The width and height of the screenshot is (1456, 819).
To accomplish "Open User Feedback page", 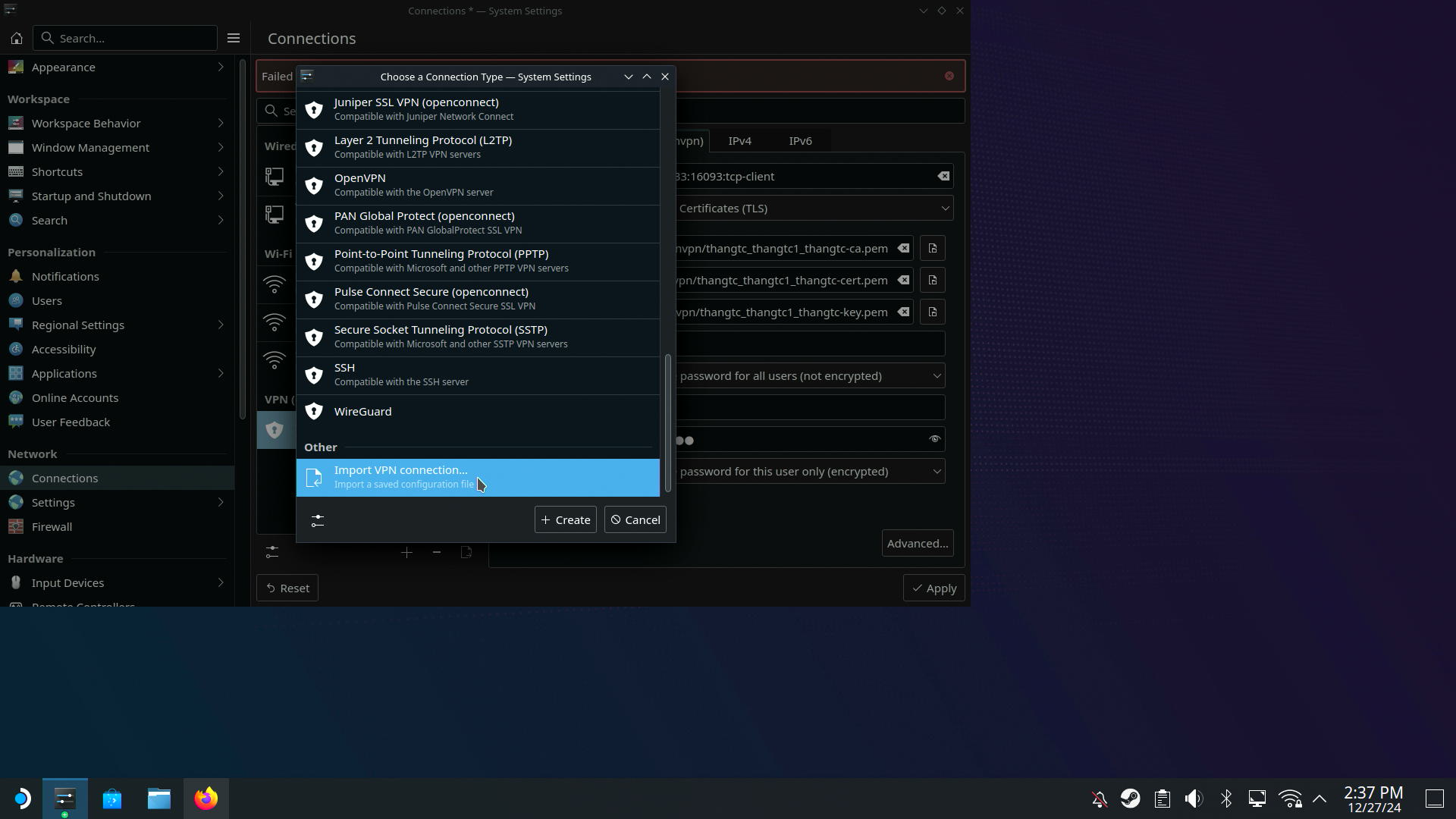I will 117,422.
